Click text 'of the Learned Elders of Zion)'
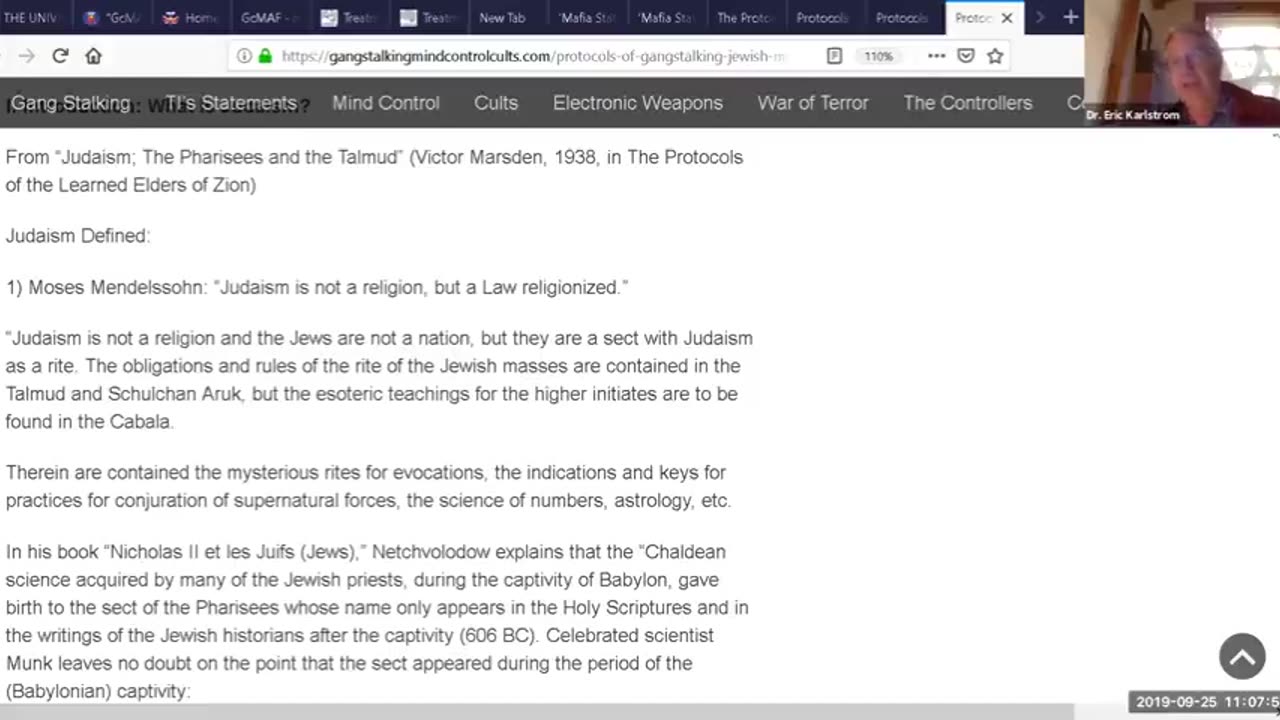Screen dimensions: 1280x720 (130, 185)
